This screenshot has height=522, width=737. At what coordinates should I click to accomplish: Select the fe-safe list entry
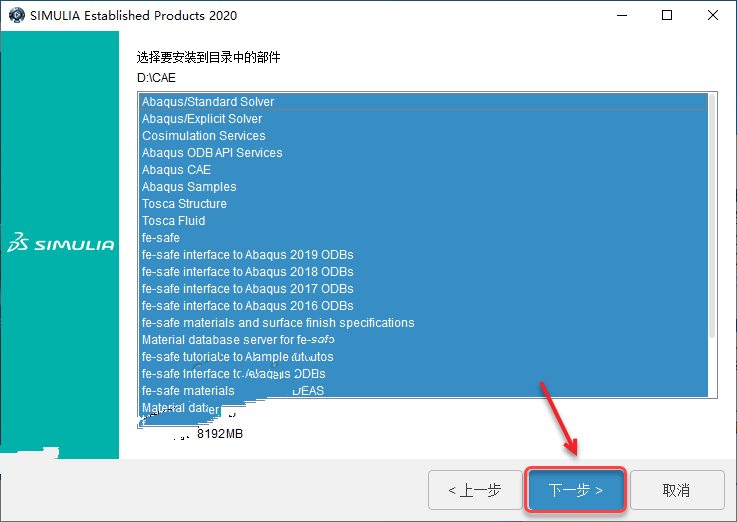point(423,238)
